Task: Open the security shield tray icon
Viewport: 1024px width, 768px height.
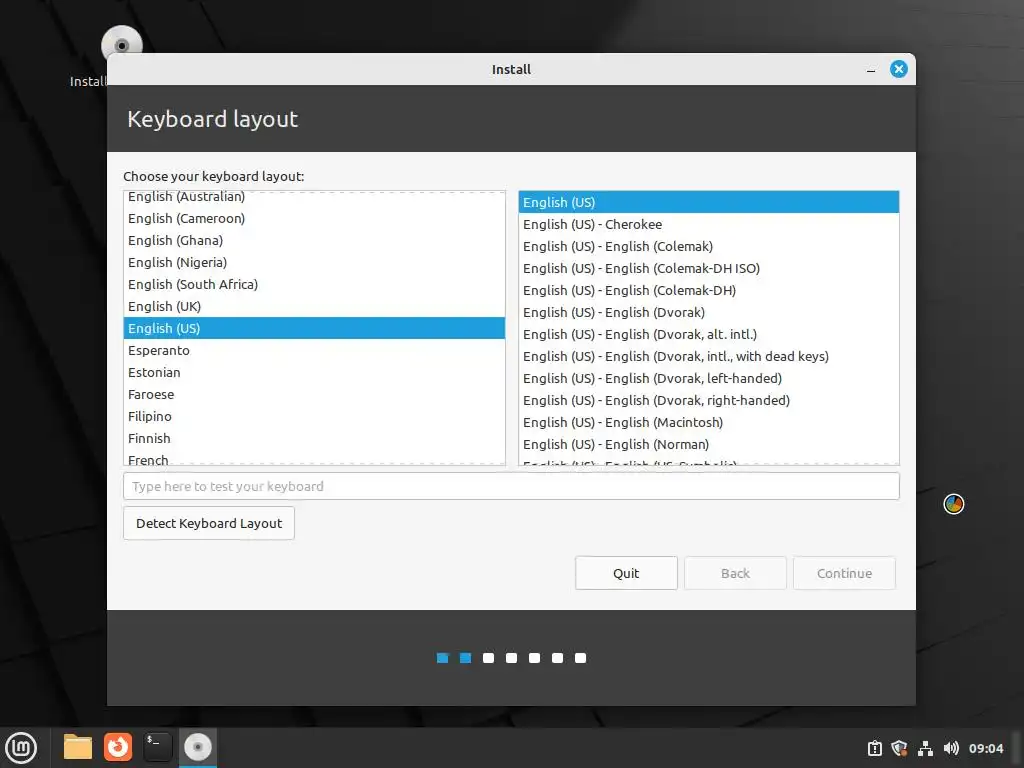Action: point(899,748)
